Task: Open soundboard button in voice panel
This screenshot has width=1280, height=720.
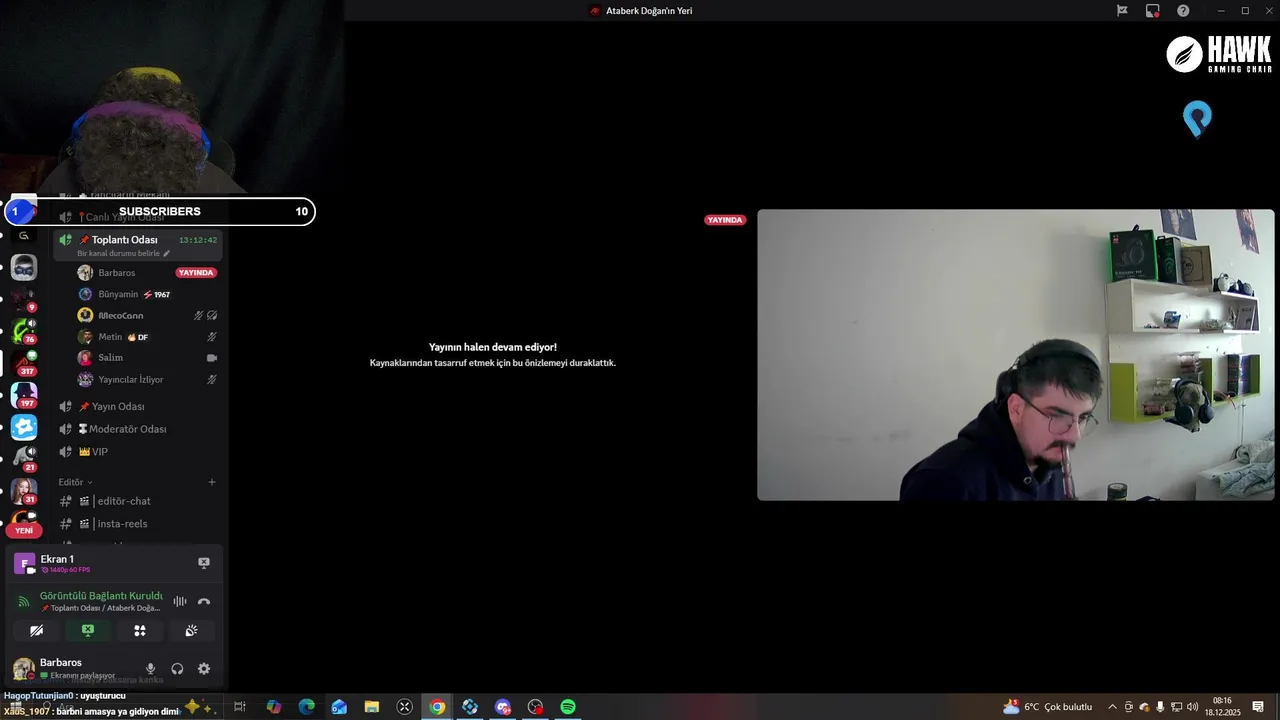Action: 191,630
